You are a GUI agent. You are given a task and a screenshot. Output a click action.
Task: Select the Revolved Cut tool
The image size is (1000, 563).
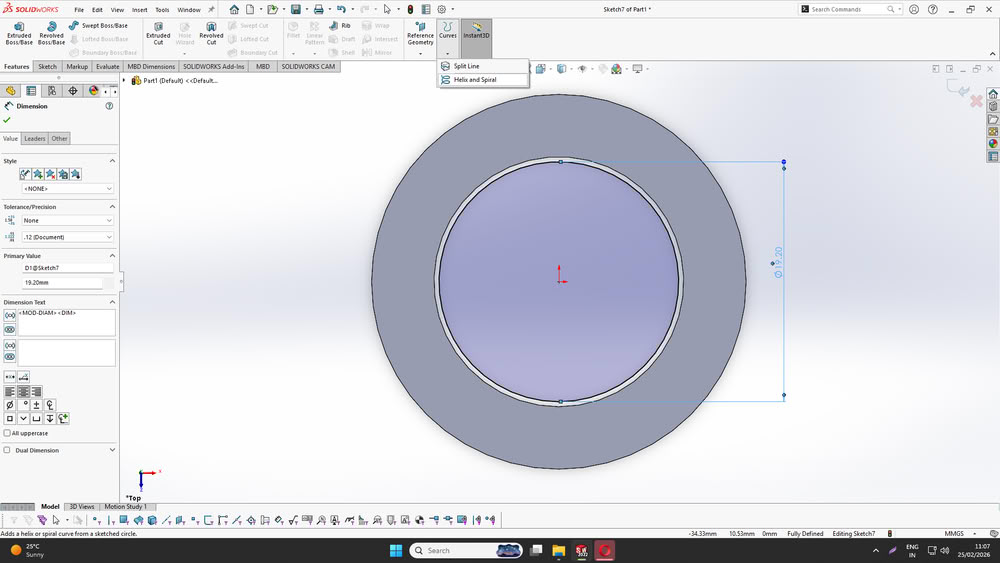(x=211, y=33)
